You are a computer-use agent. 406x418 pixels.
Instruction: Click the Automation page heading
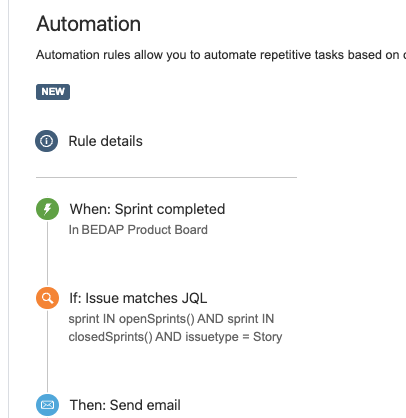[x=89, y=24]
